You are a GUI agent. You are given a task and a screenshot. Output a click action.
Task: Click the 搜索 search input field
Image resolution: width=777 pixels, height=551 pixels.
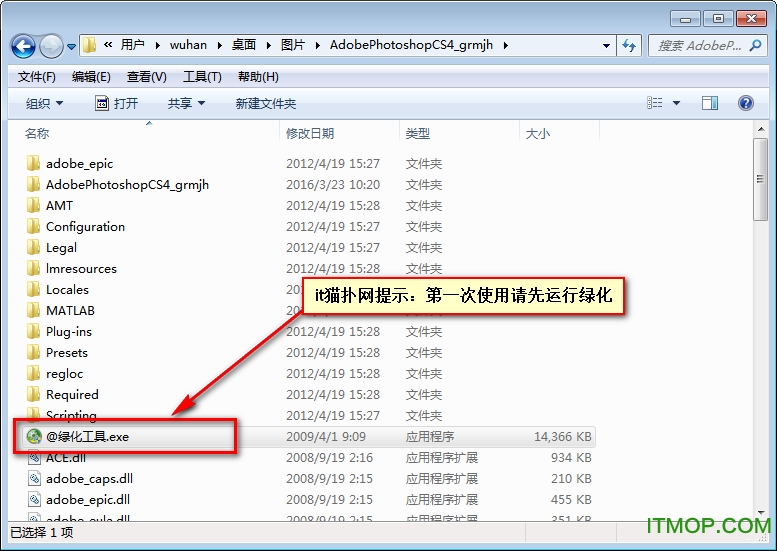coord(700,45)
